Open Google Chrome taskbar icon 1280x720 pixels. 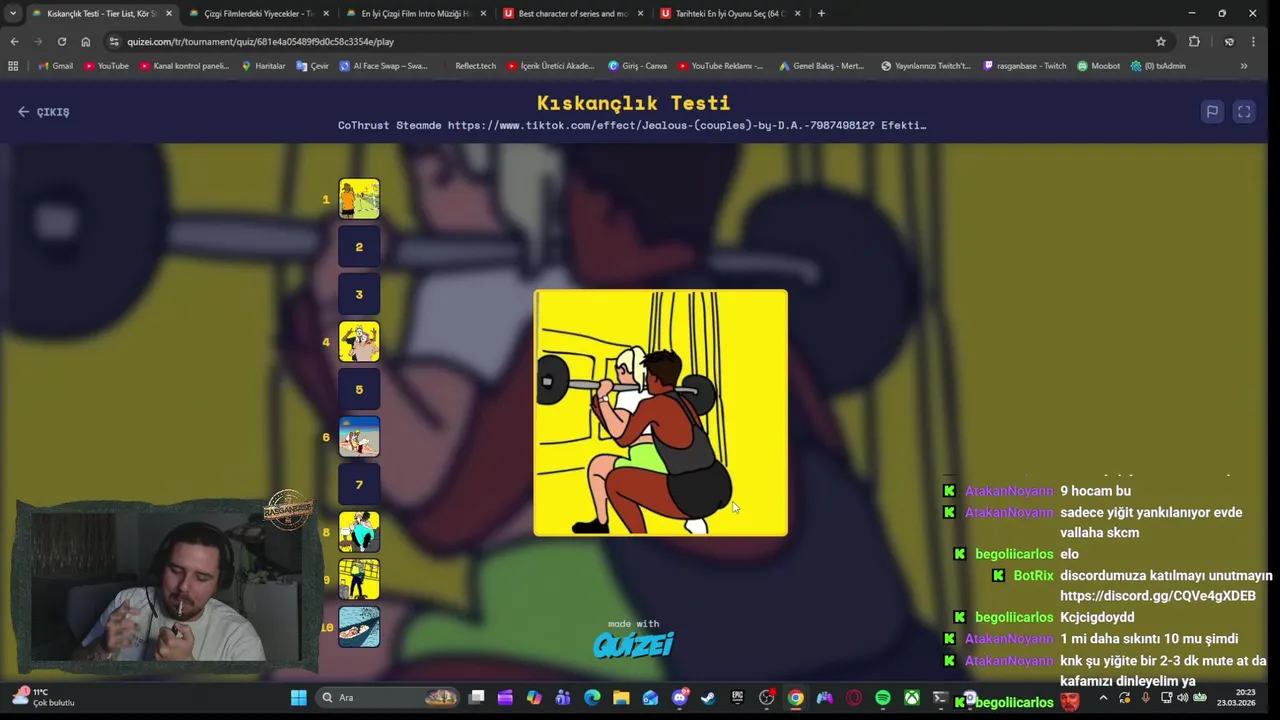(796, 698)
